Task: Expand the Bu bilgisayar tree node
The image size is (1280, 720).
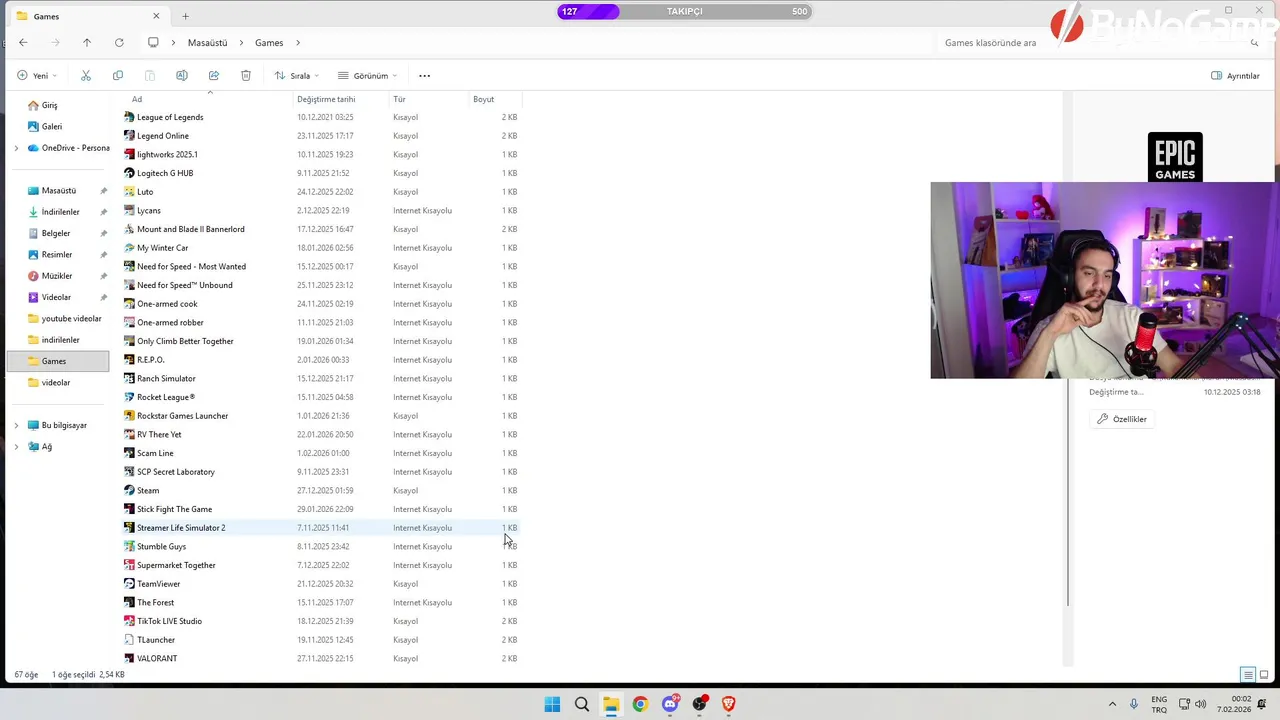Action: click(x=16, y=425)
